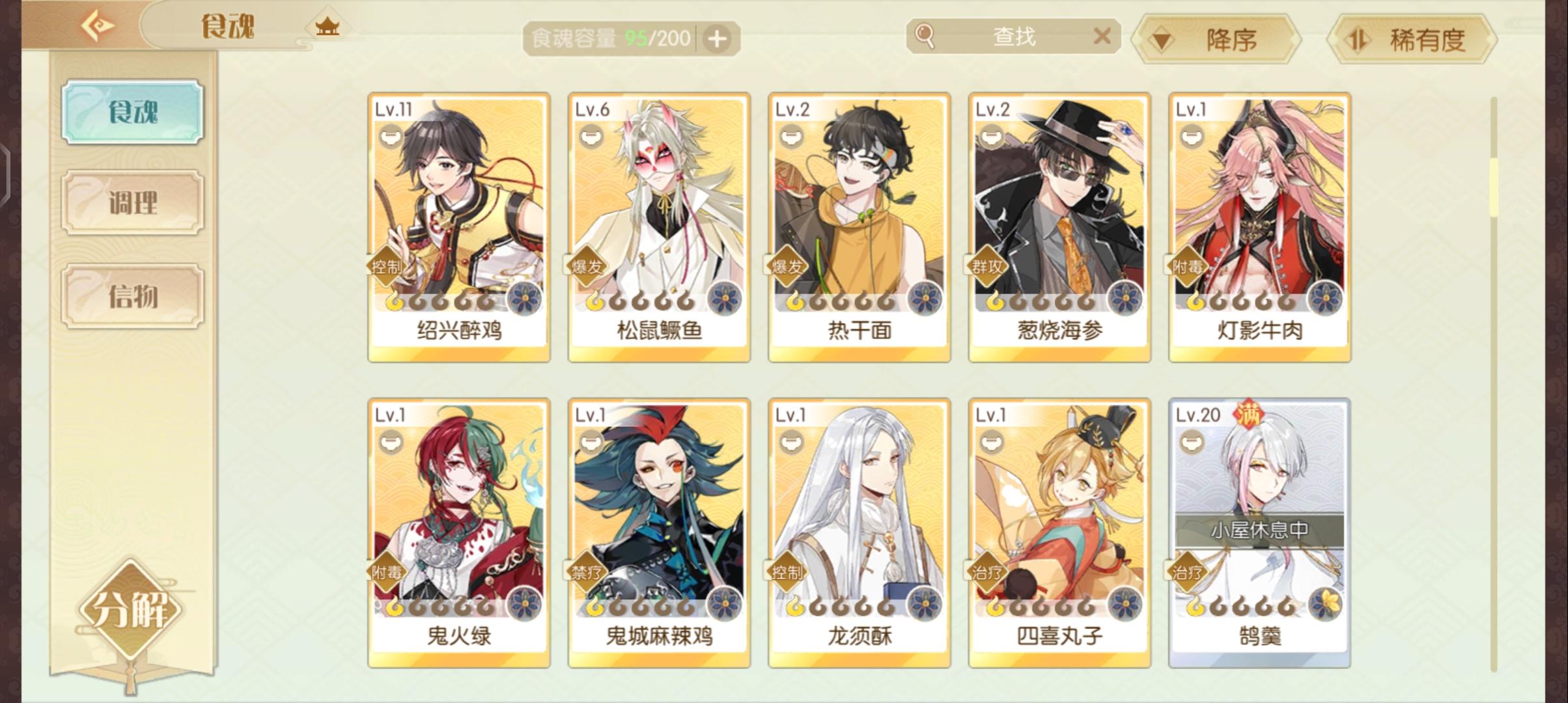
Task: Click the 分解 button
Action: click(132, 610)
